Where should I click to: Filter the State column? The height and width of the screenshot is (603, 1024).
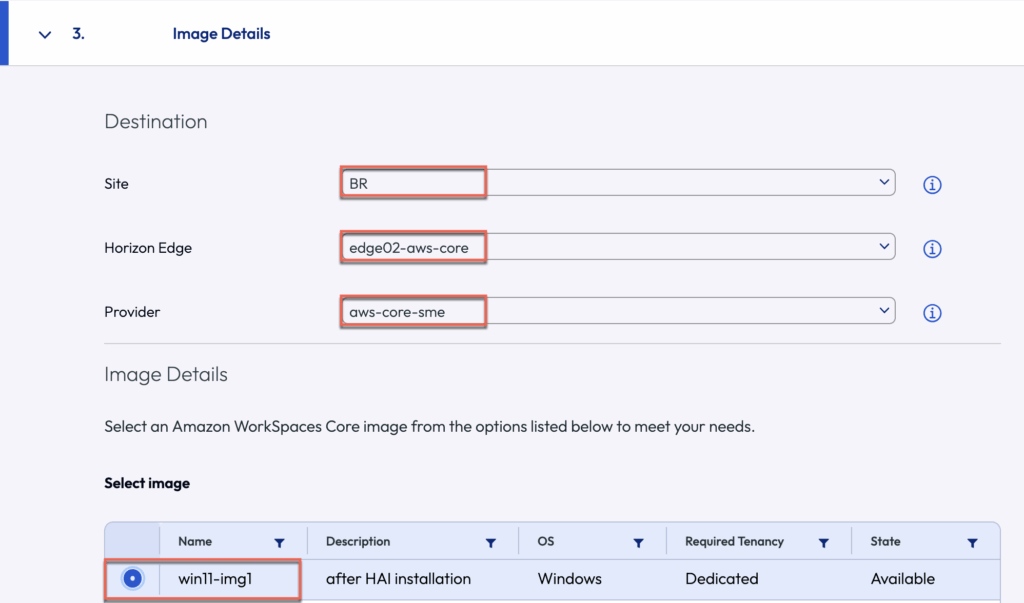pos(972,543)
